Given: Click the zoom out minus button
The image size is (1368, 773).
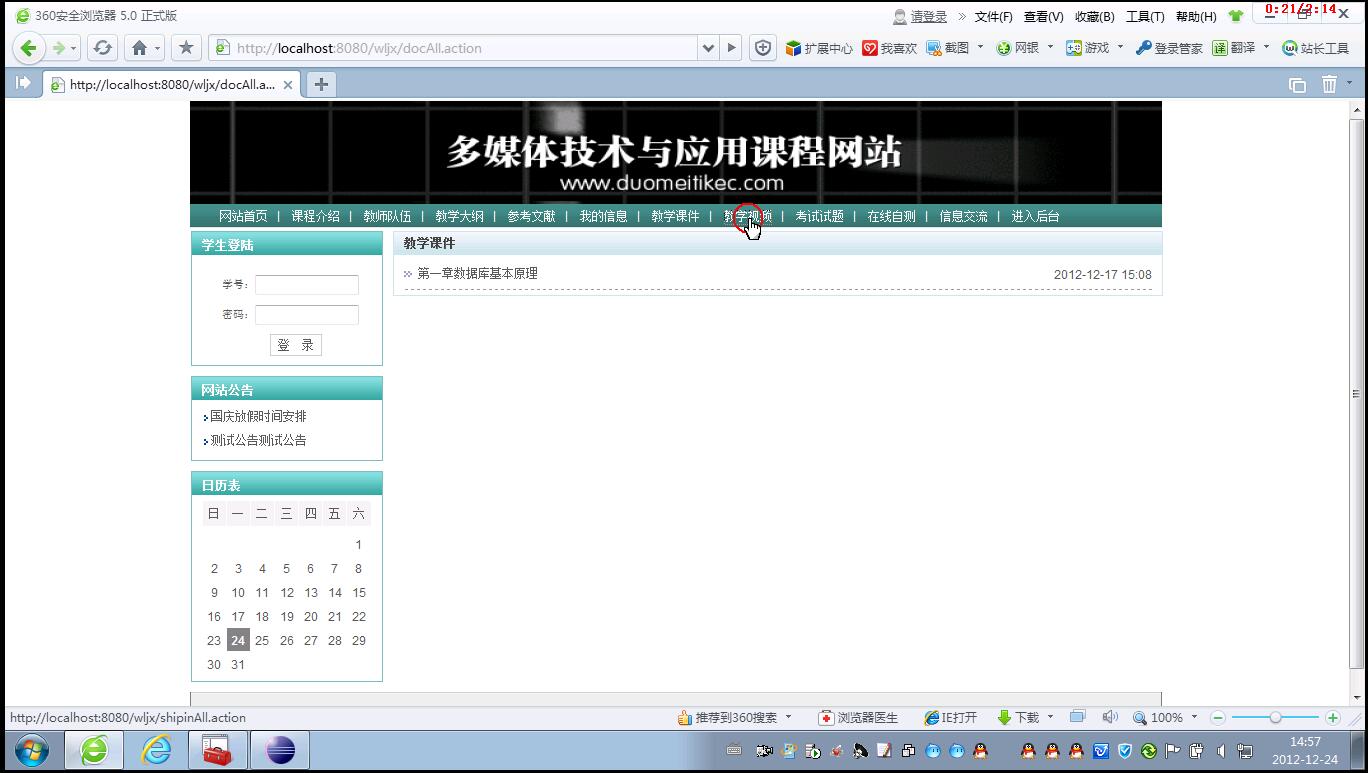Looking at the screenshot, I should (x=1218, y=717).
